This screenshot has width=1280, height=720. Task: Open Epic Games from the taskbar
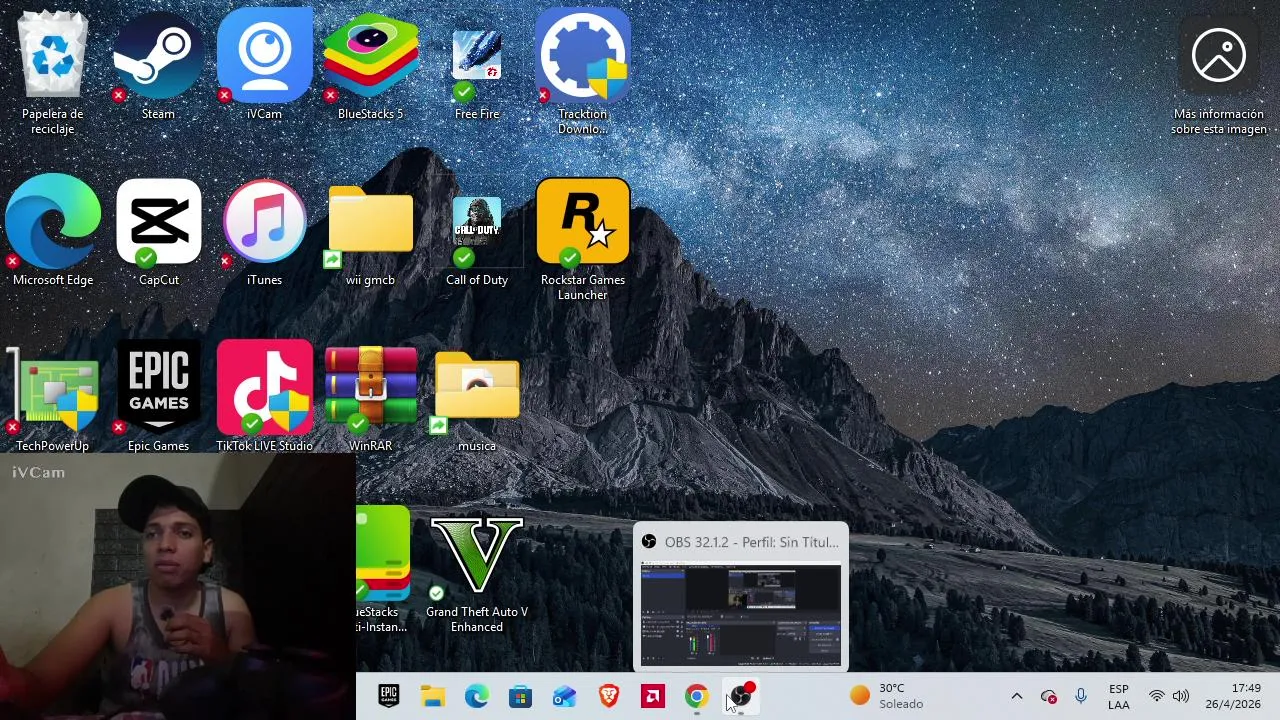pos(389,696)
